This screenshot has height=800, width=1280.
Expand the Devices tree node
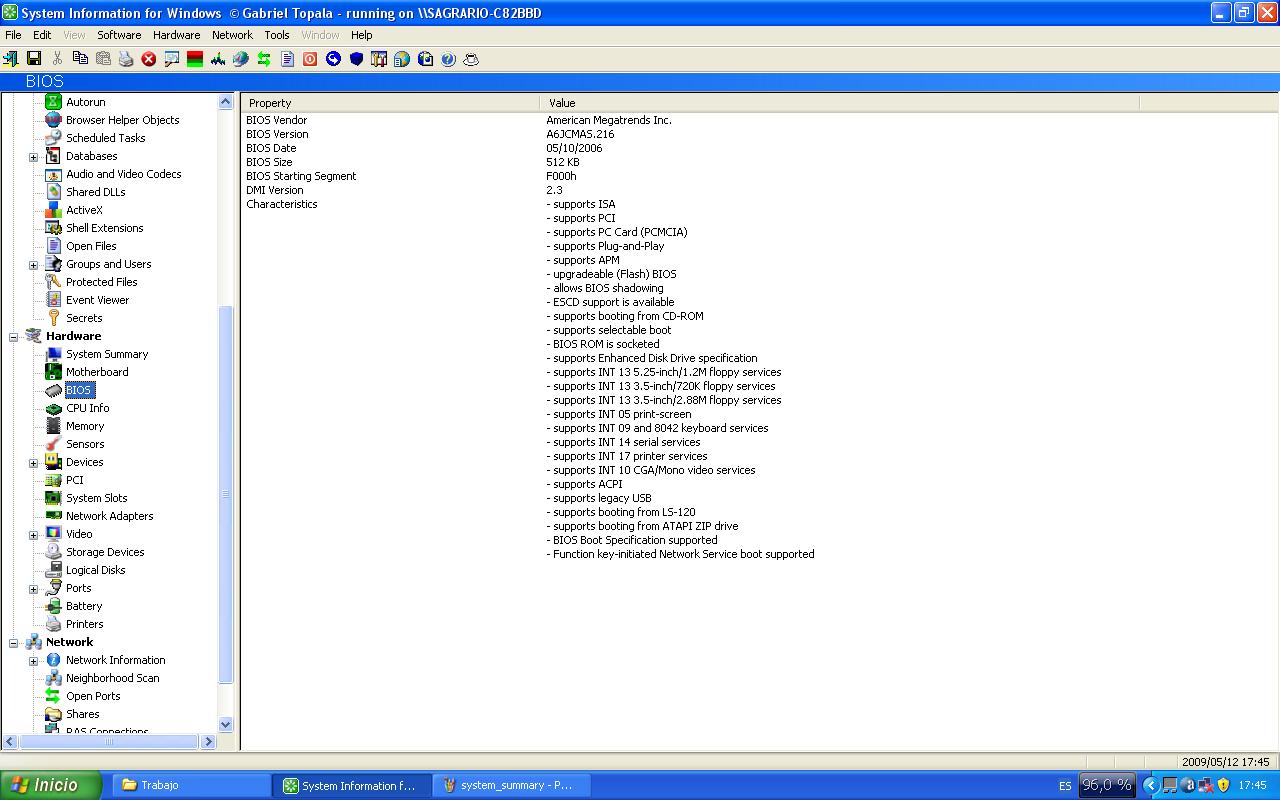(x=33, y=463)
